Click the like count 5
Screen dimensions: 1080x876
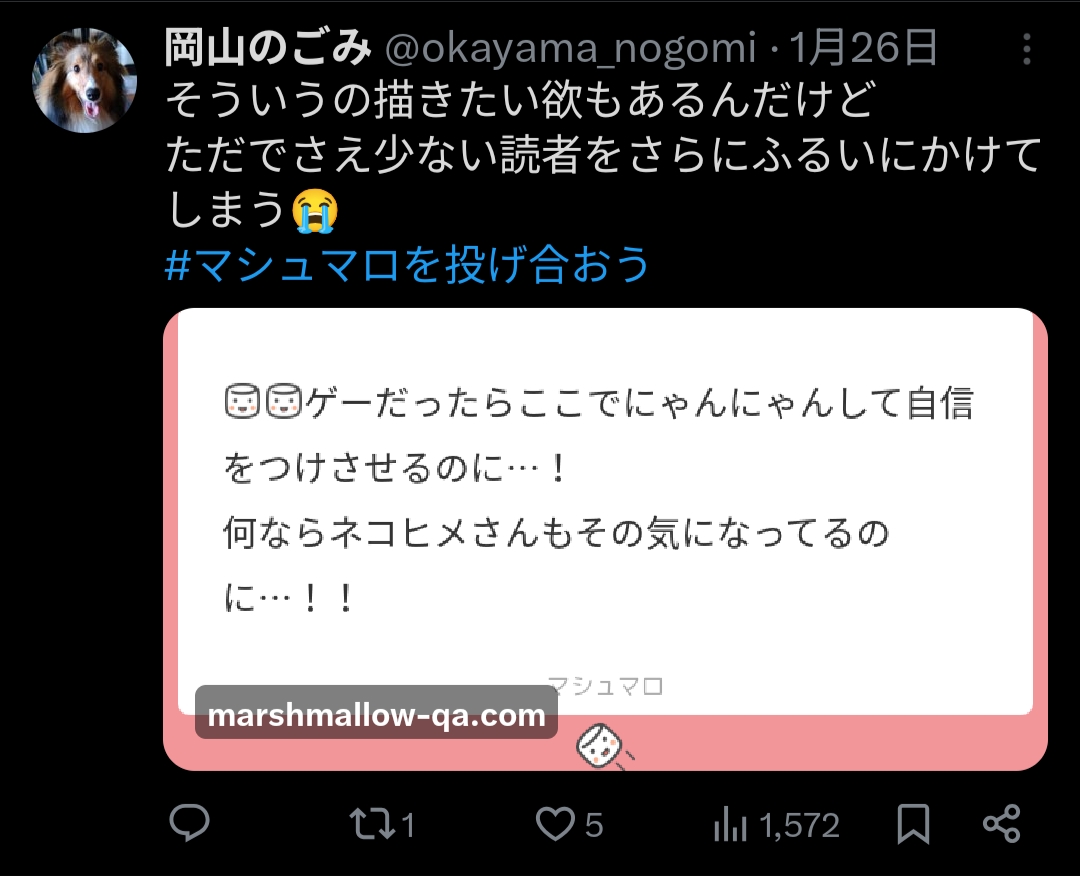tap(594, 825)
